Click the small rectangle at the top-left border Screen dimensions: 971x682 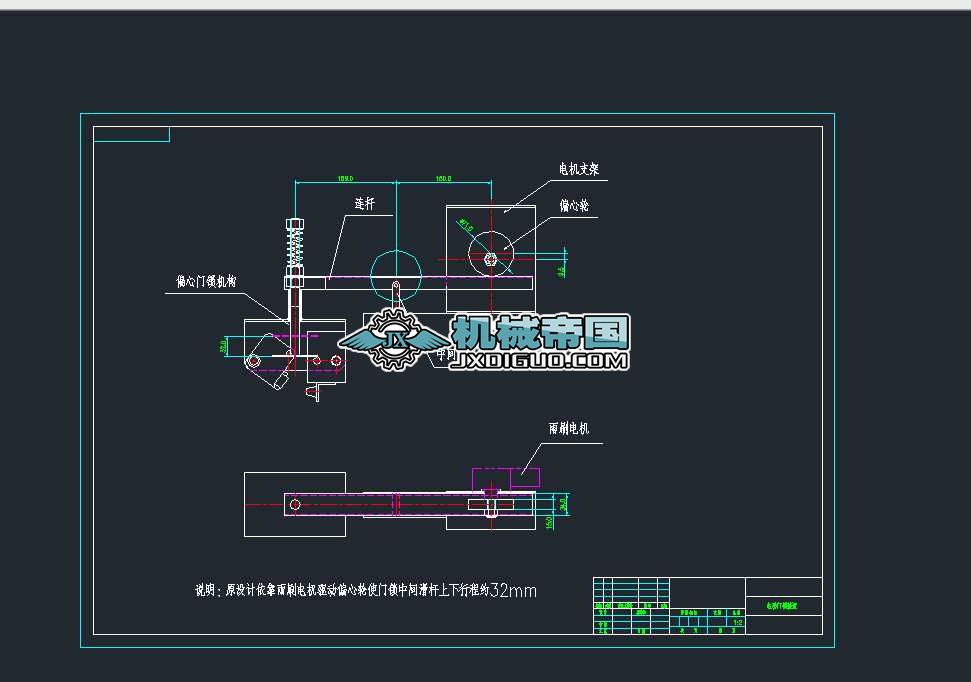pyautogui.click(x=130, y=134)
